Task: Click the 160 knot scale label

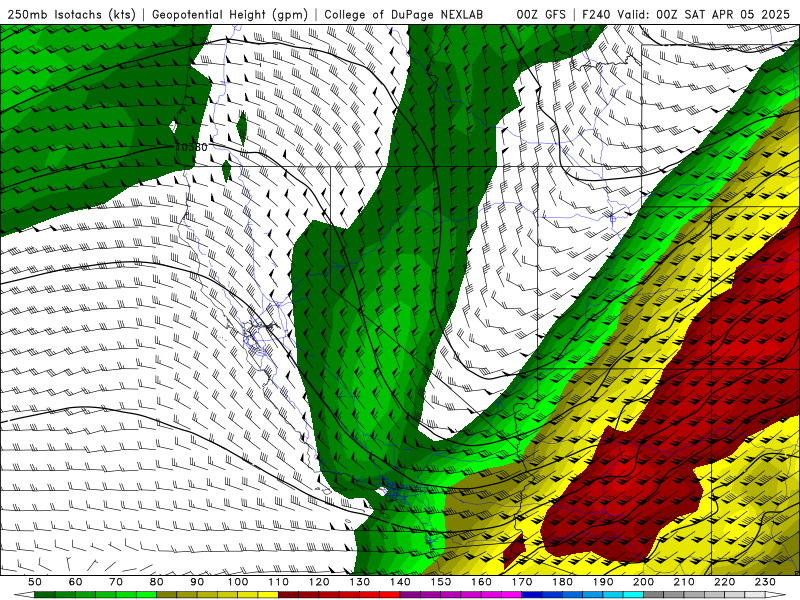Action: 482,582
